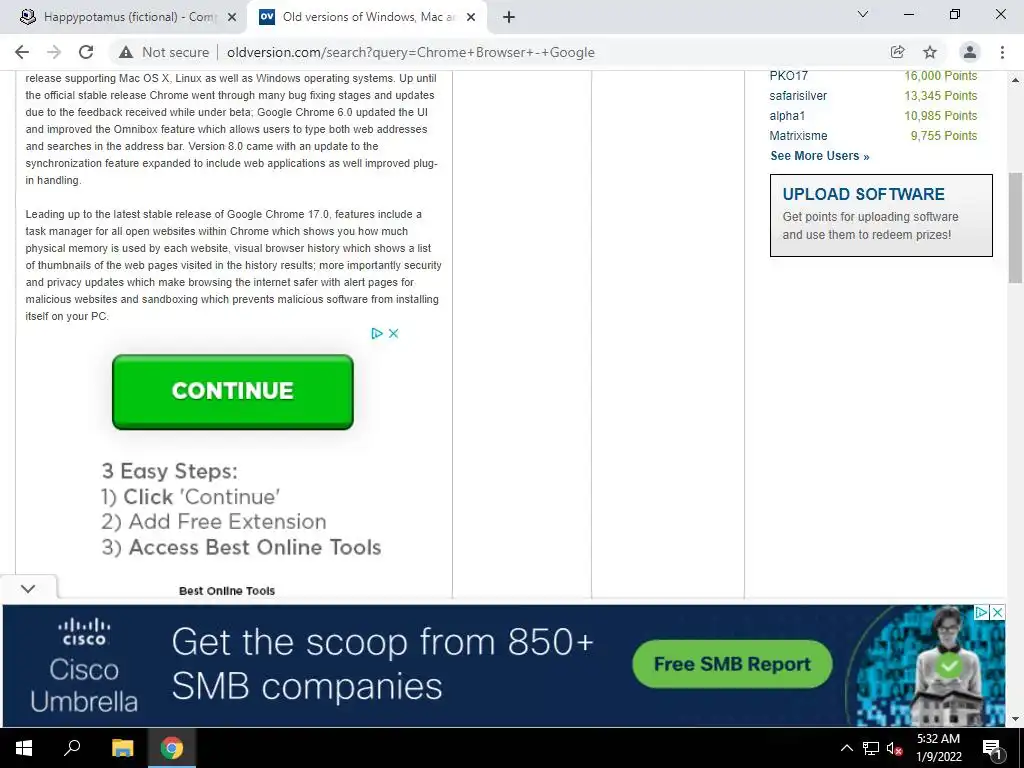Click the Get the scoop headline text
The height and width of the screenshot is (768, 1024).
coord(383,664)
